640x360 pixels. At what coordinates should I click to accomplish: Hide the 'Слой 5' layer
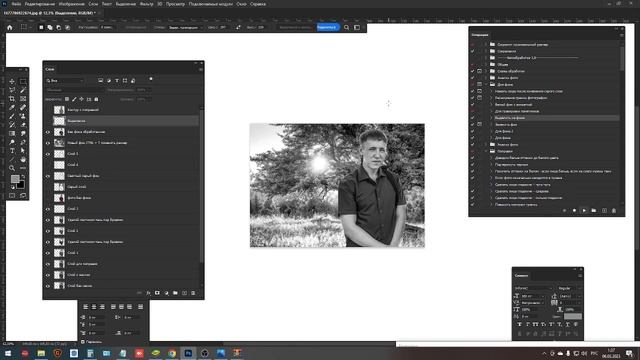tap(48, 154)
